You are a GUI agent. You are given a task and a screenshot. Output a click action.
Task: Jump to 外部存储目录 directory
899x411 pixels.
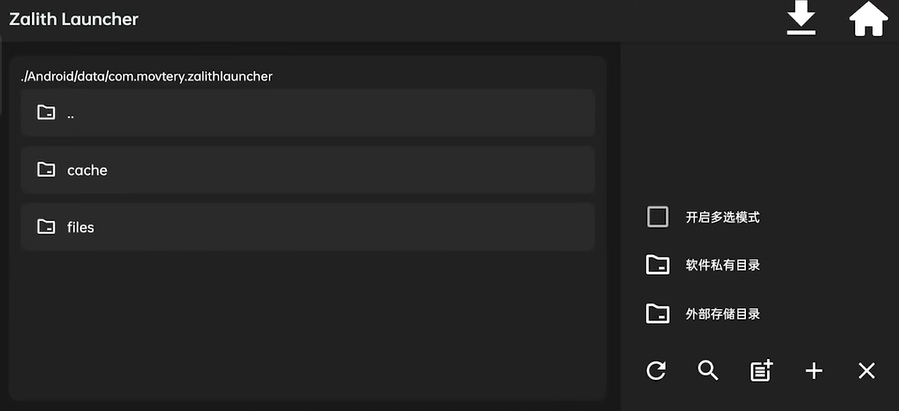722,314
